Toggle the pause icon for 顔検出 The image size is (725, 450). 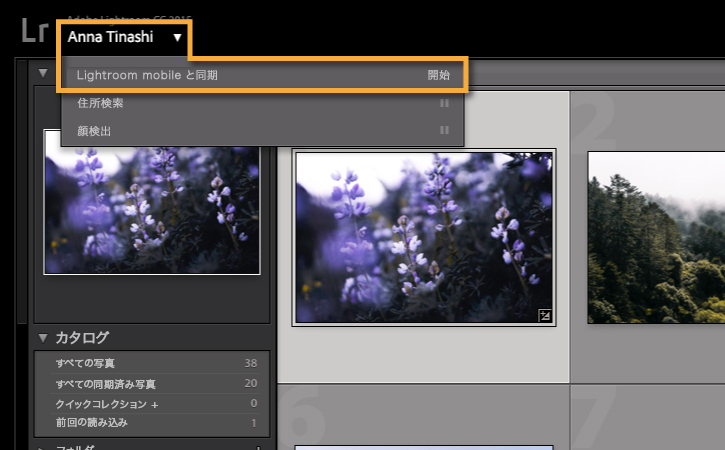click(444, 130)
